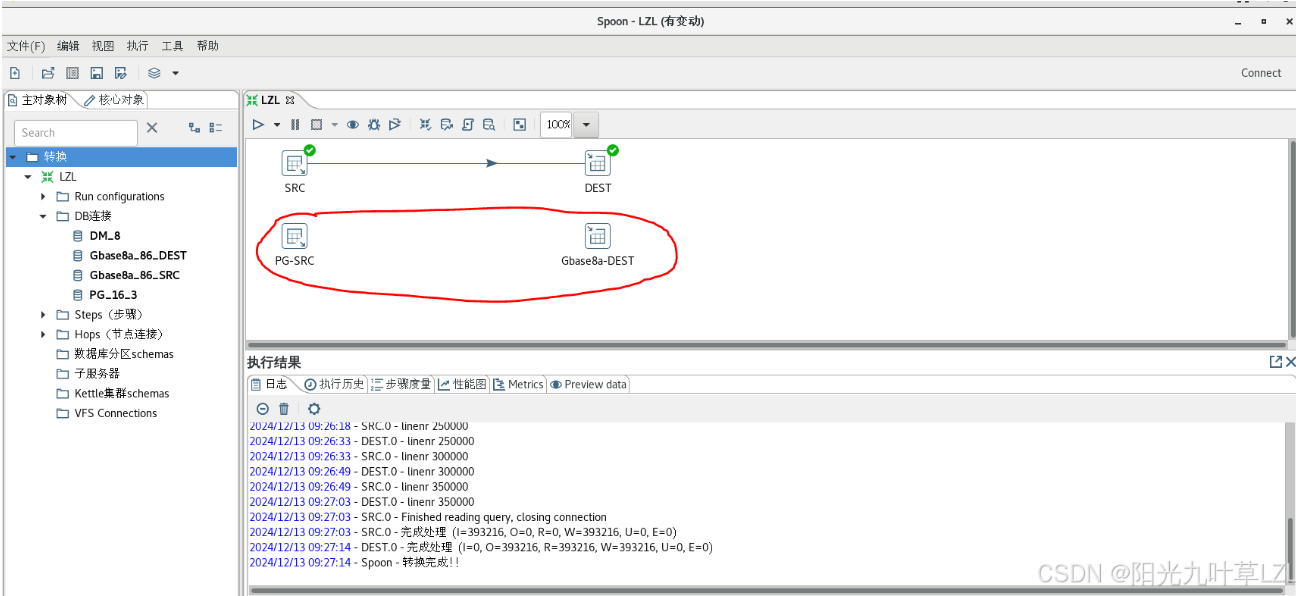Click the new file icon in main toolbar

point(15,73)
